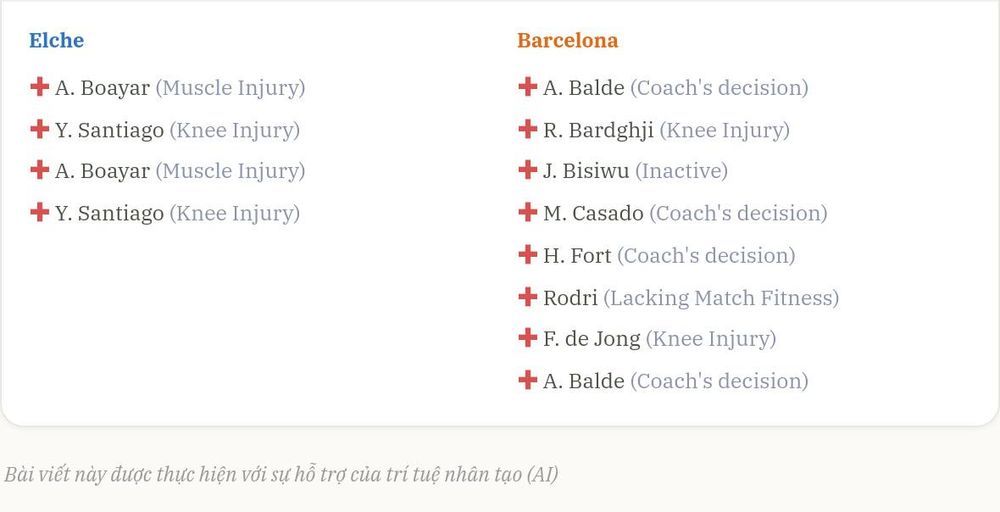Click the injury icon beside F. de Jong
The image size is (1000, 512).
point(527,337)
